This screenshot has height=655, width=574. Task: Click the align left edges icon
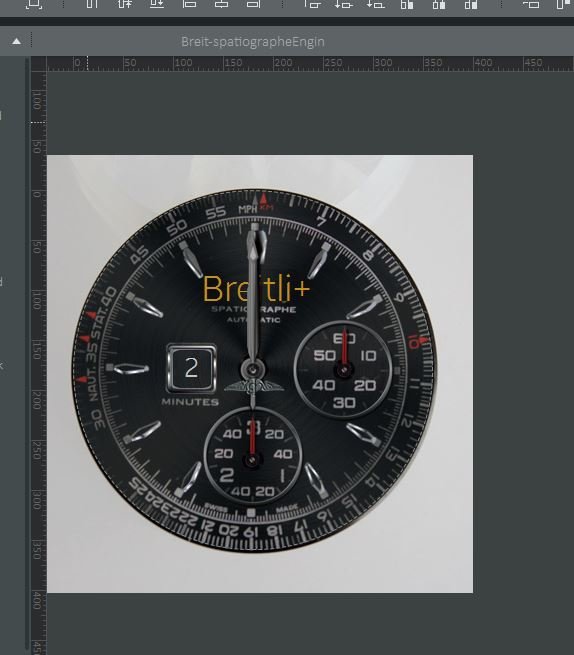[189, 4]
